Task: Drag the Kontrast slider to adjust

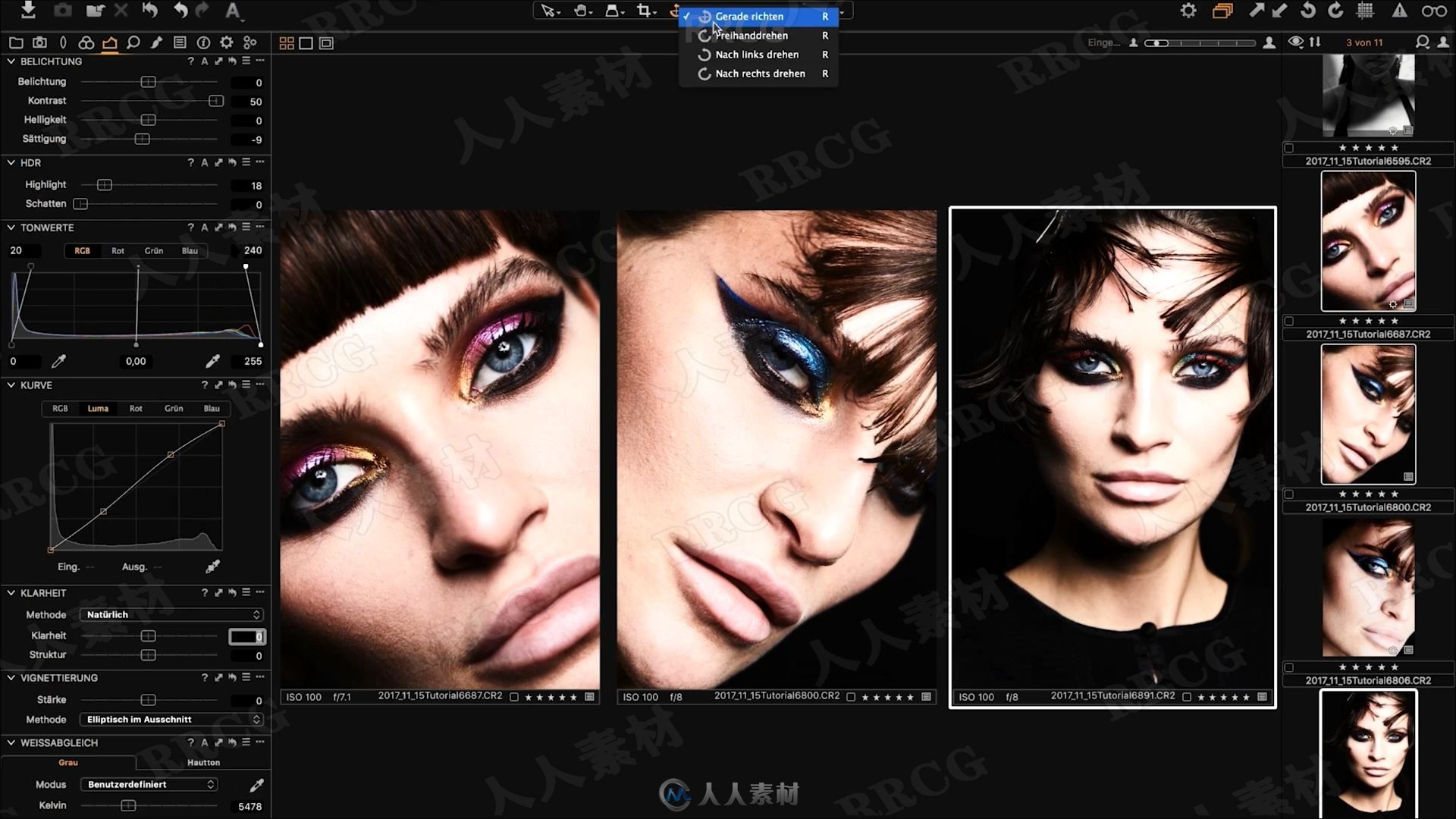Action: click(215, 100)
